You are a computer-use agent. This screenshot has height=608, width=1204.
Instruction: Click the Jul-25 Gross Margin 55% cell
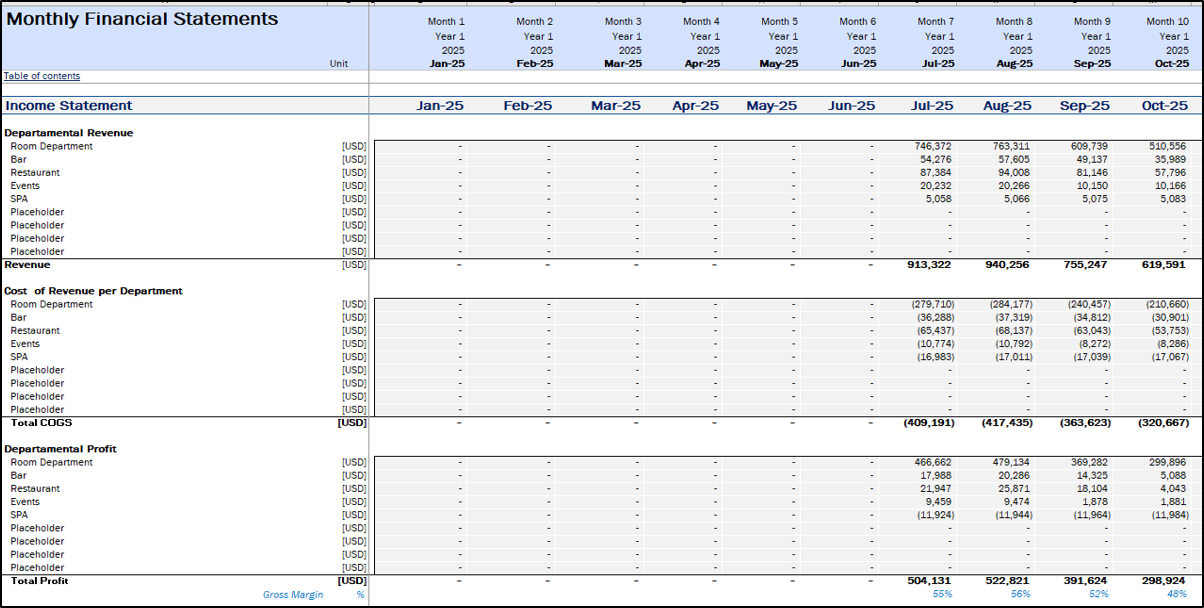pos(943,594)
